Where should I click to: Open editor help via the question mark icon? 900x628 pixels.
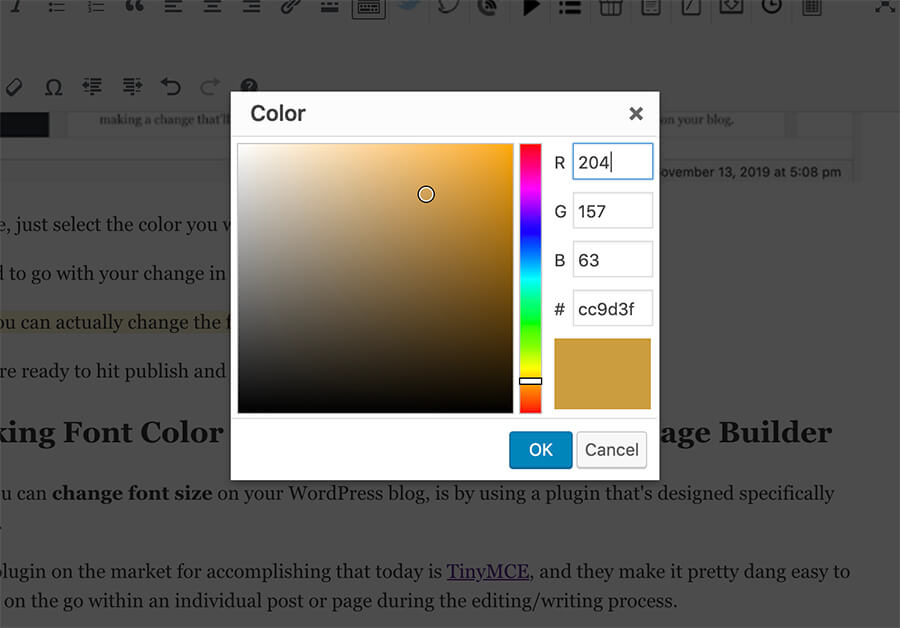(x=249, y=87)
